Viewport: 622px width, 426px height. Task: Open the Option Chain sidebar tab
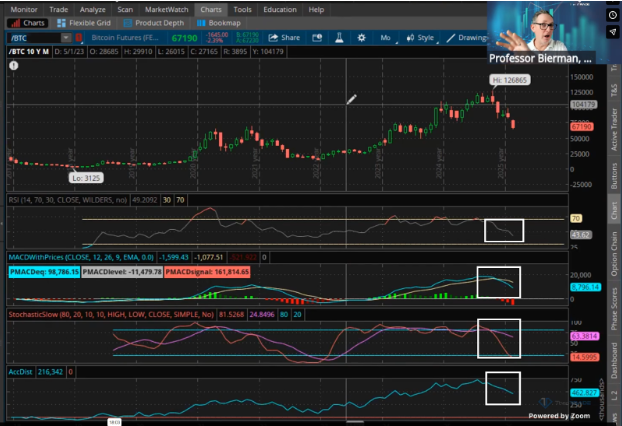614,254
